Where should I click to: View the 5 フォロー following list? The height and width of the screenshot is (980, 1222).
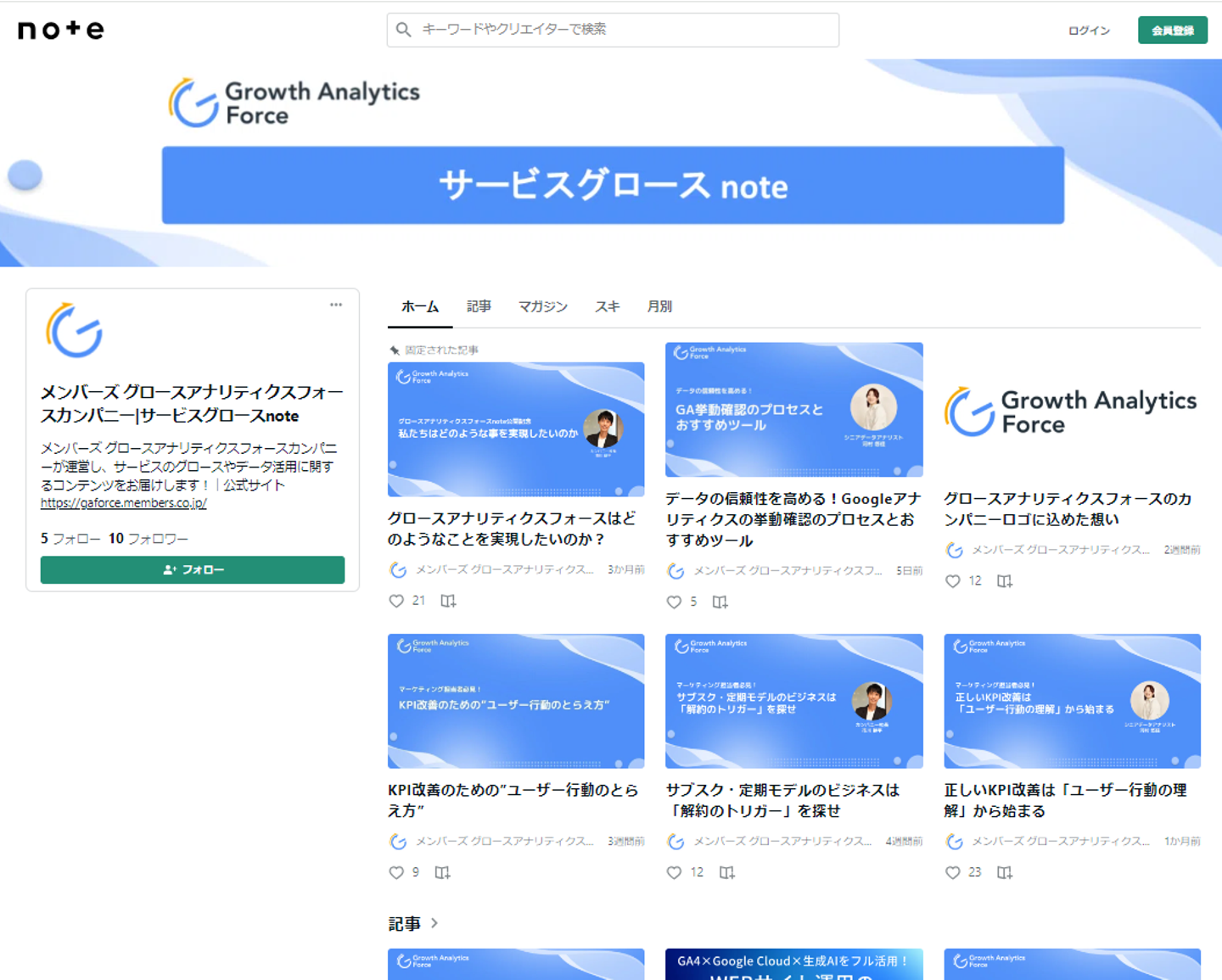click(70, 539)
